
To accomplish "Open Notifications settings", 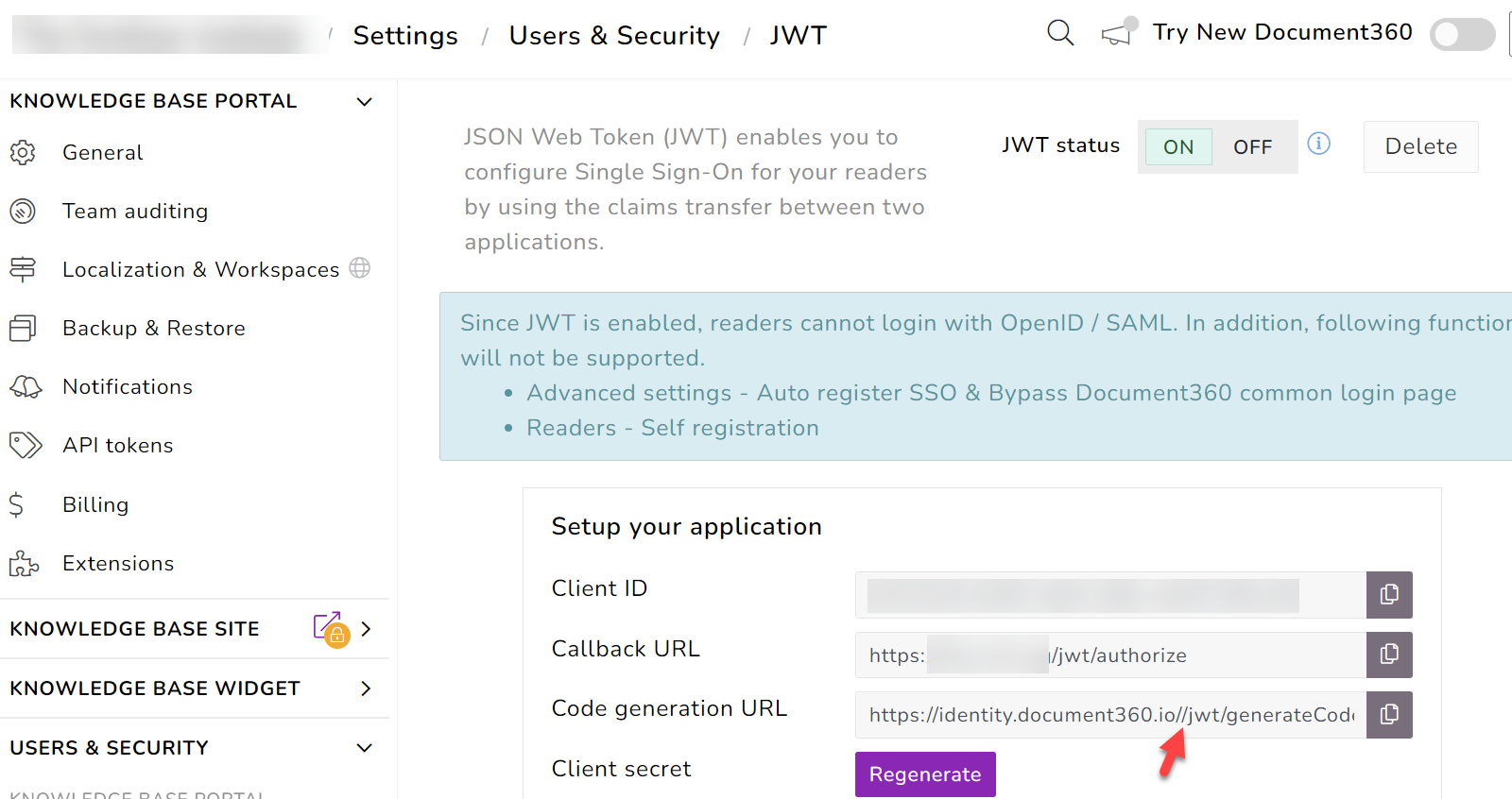I will (x=128, y=386).
